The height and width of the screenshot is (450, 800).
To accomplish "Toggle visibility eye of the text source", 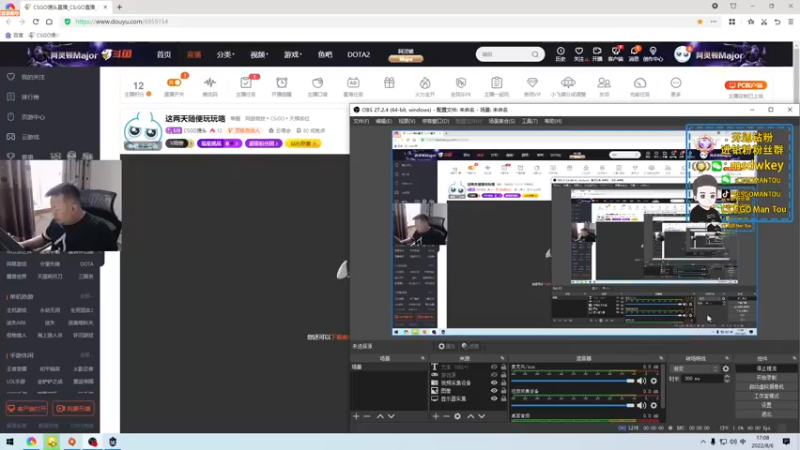I will [494, 367].
